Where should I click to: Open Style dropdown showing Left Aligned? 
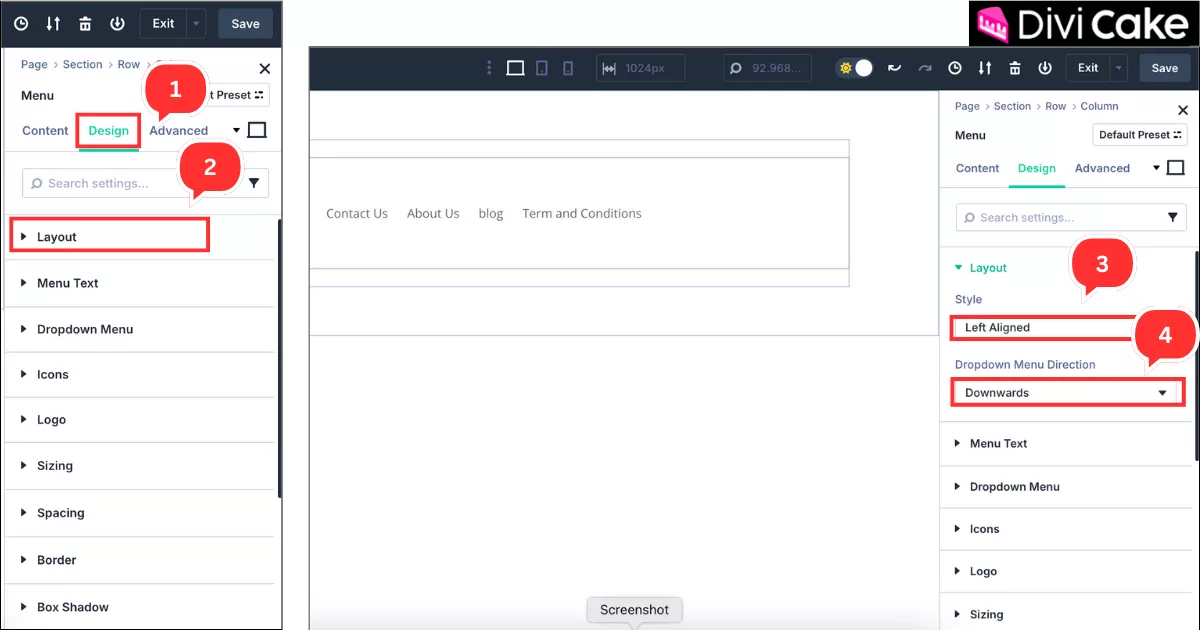pyautogui.click(x=1069, y=327)
